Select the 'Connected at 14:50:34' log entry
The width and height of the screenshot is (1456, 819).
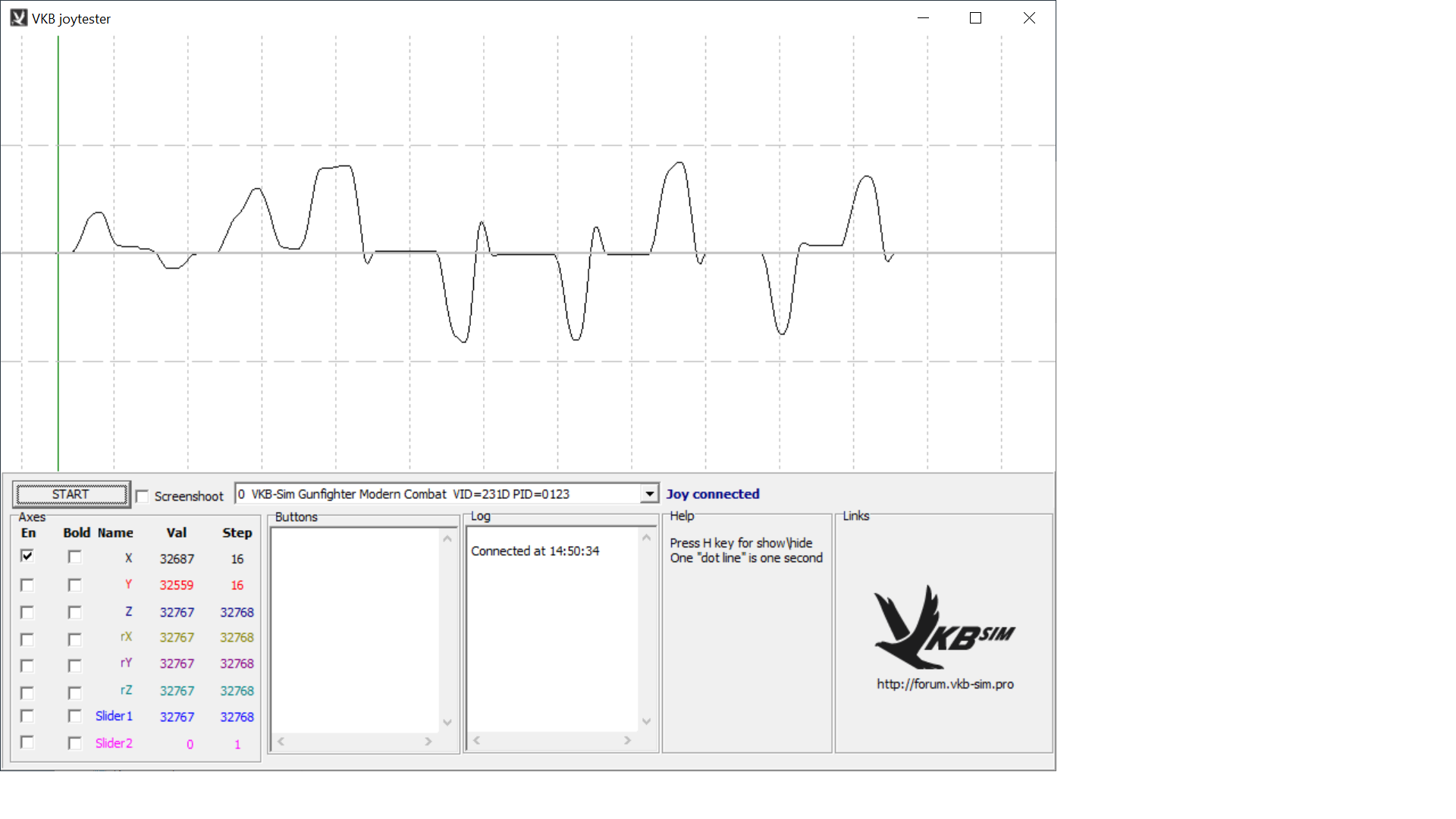coord(535,551)
